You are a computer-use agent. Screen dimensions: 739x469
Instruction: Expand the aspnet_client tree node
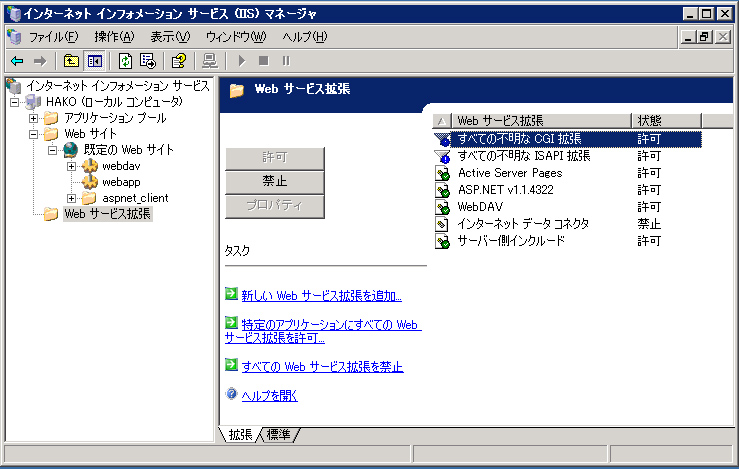point(71,198)
